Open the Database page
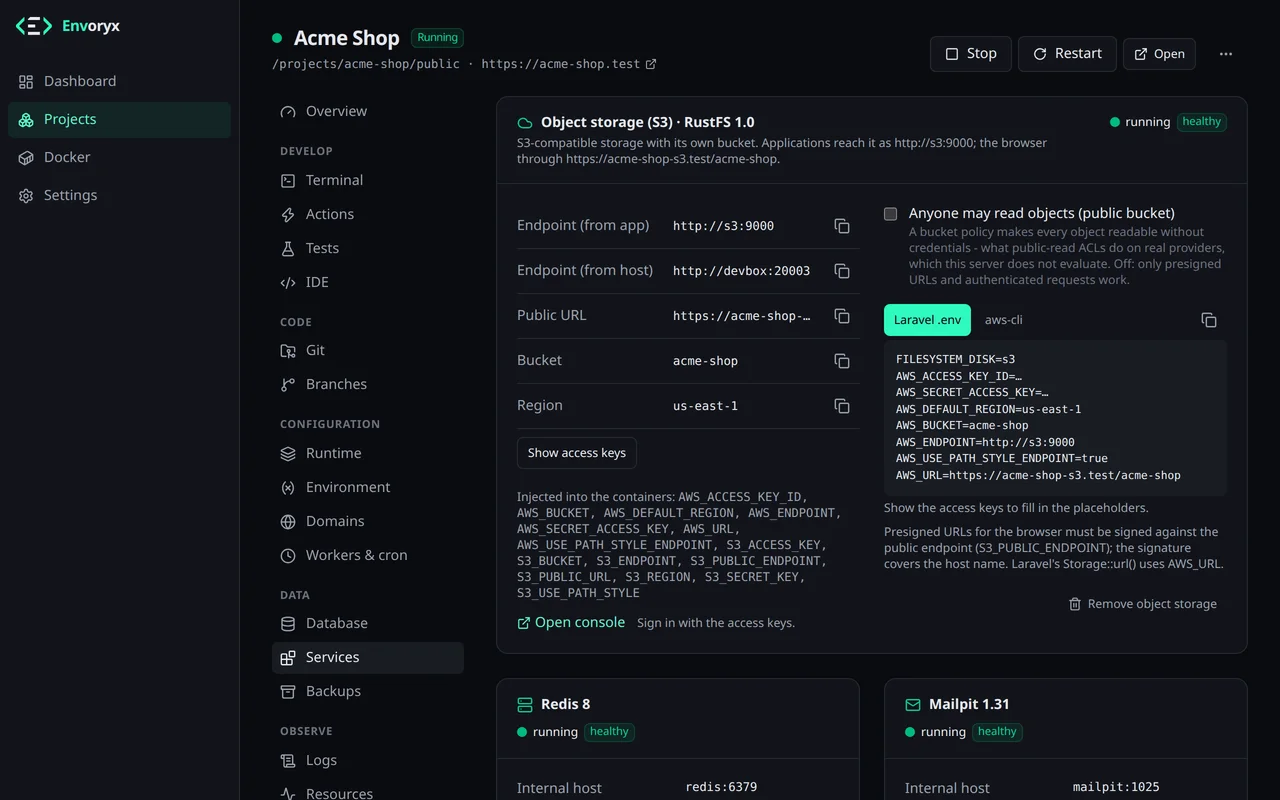Image resolution: width=1280 pixels, height=800 pixels. (x=368, y=623)
